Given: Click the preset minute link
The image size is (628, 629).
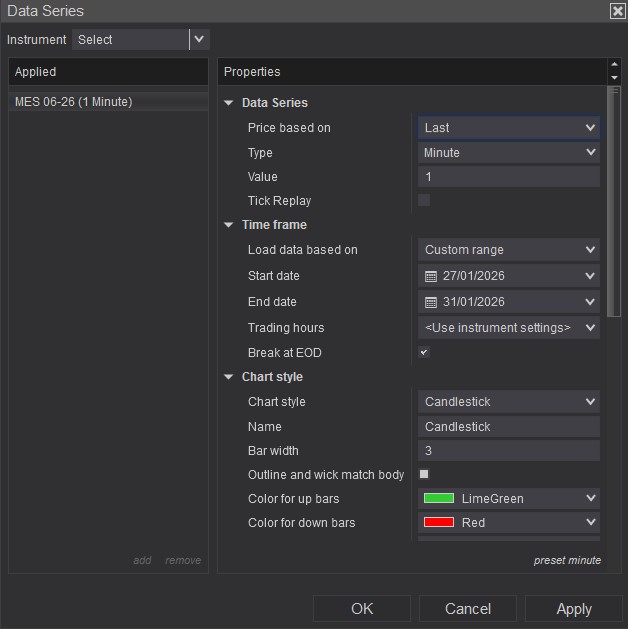Looking at the screenshot, I should (567, 560).
